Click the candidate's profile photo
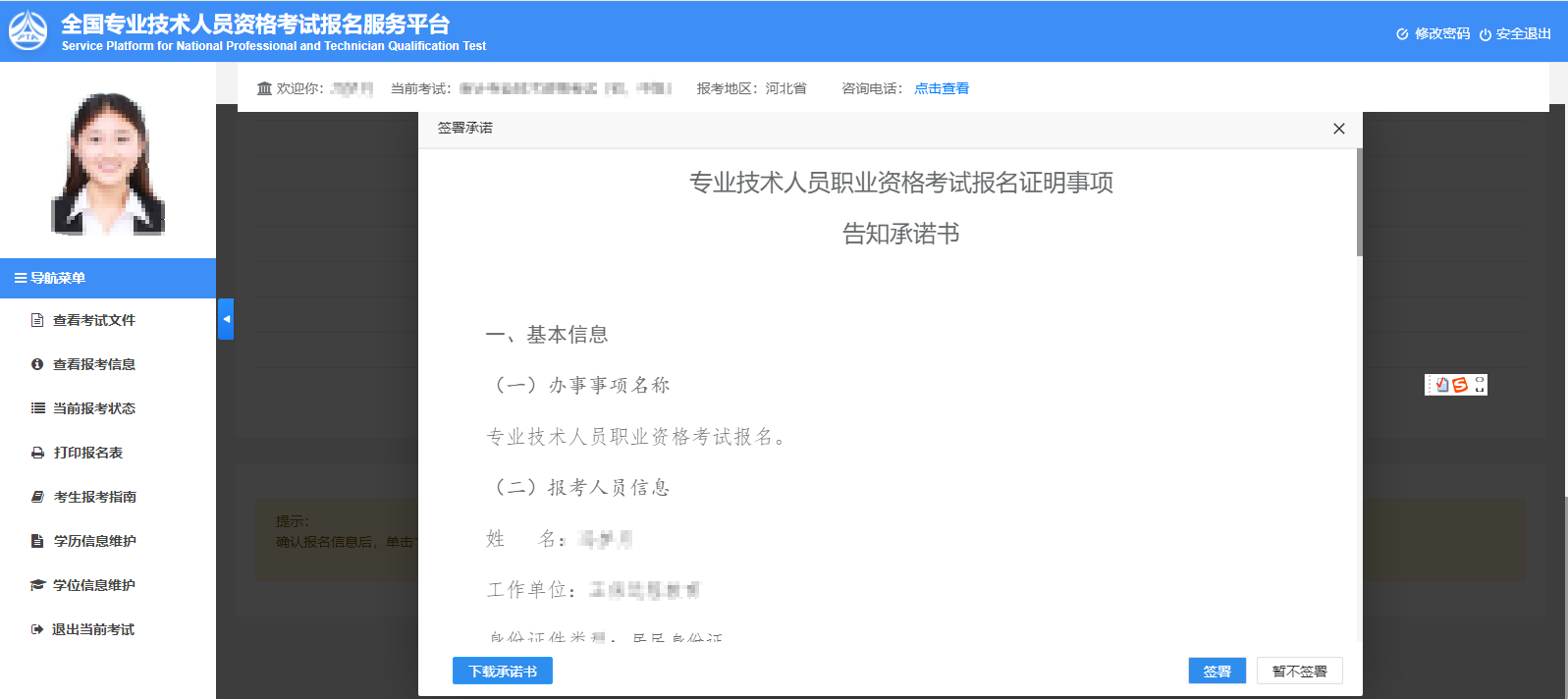 coord(108,164)
